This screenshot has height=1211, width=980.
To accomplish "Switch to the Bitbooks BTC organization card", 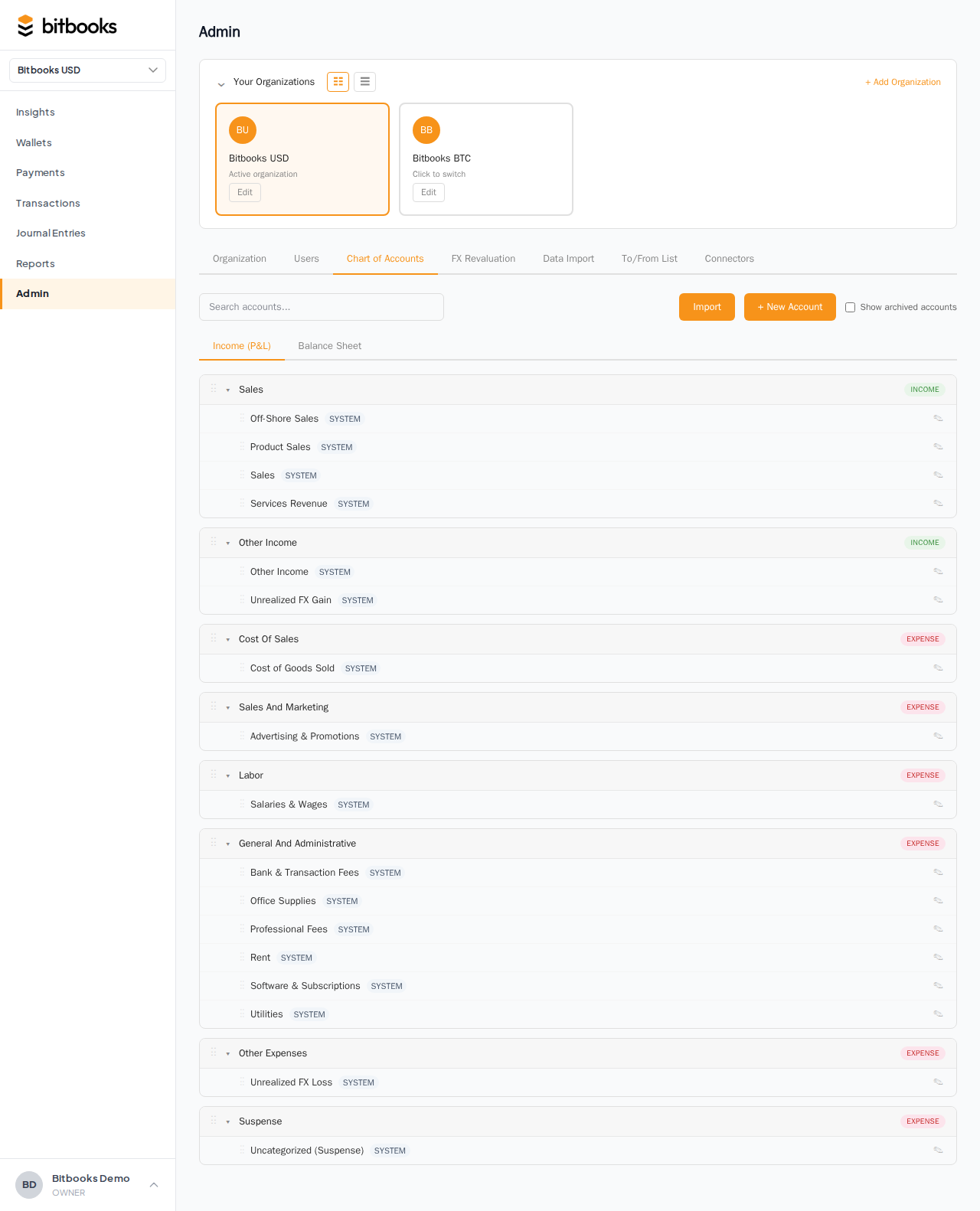I will point(486,159).
